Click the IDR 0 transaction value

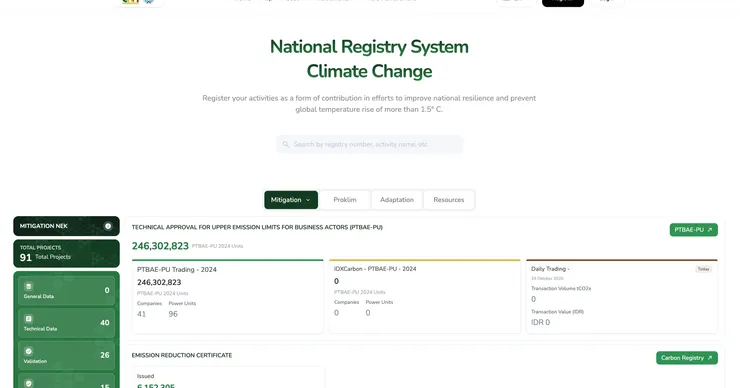point(540,322)
